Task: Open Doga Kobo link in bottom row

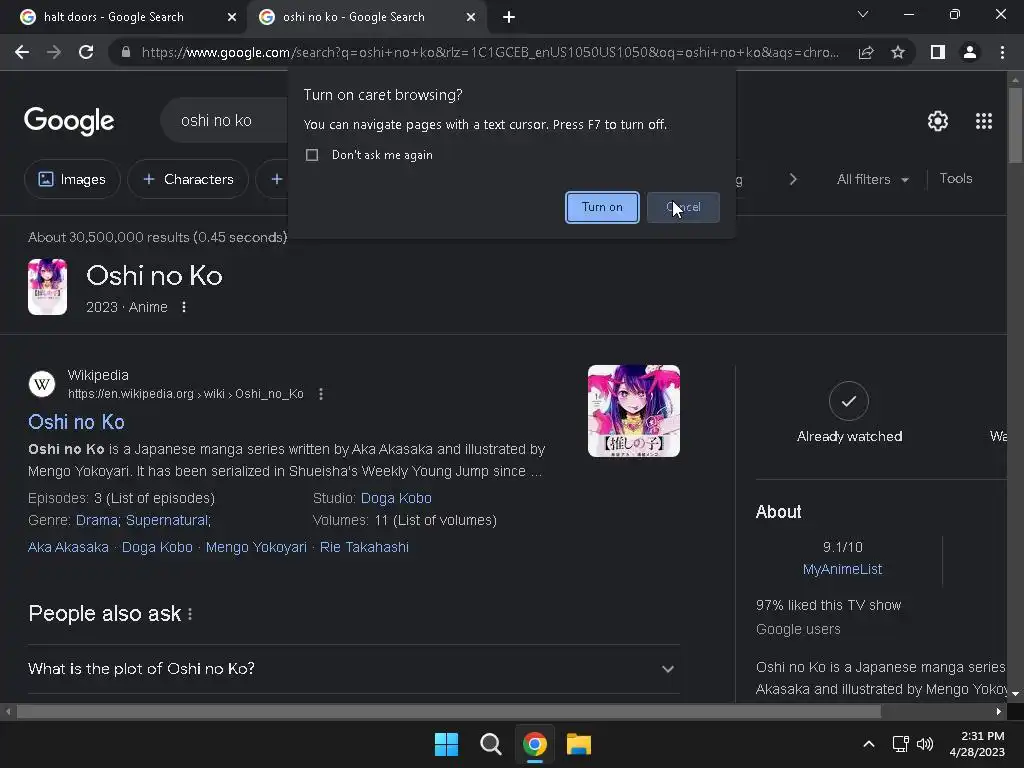Action: [157, 547]
